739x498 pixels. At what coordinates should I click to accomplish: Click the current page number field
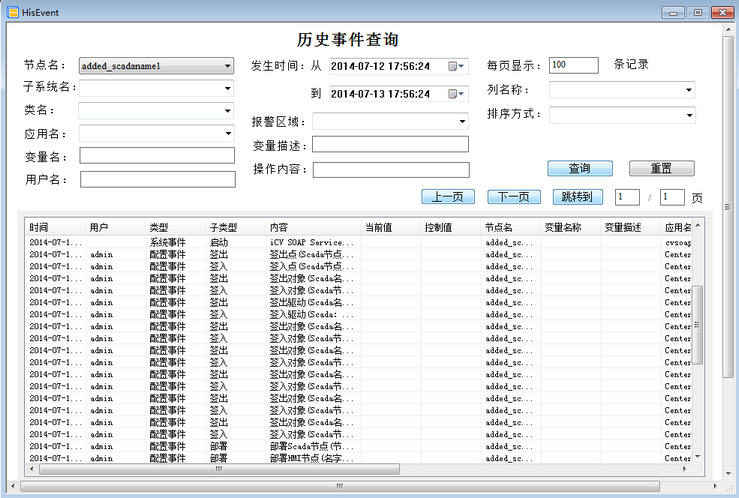point(627,197)
